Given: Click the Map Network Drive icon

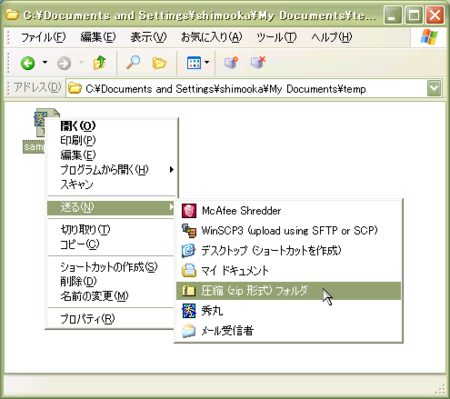Looking at the screenshot, I should [x=231, y=62].
